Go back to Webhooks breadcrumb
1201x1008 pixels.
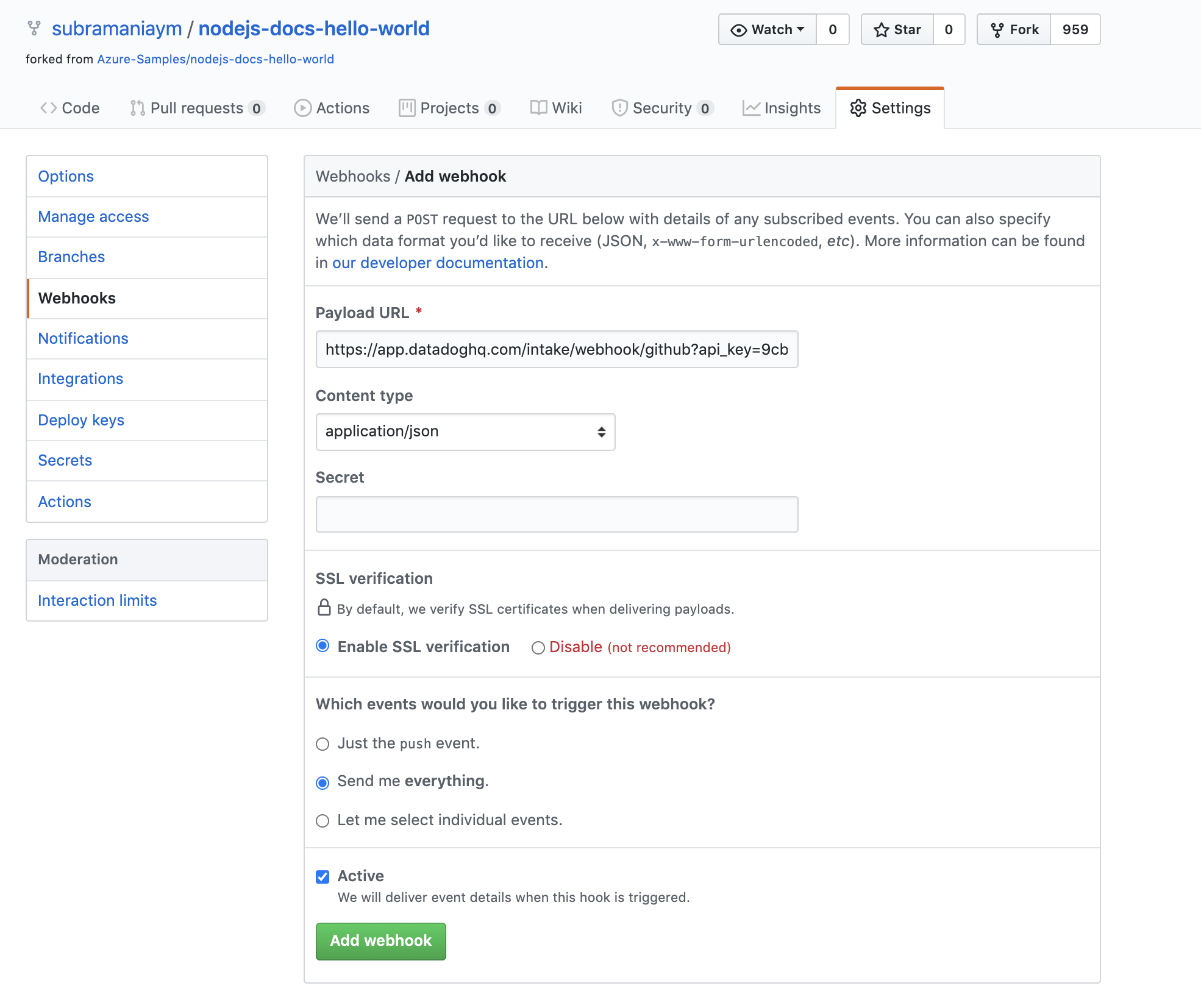pyautogui.click(x=353, y=176)
